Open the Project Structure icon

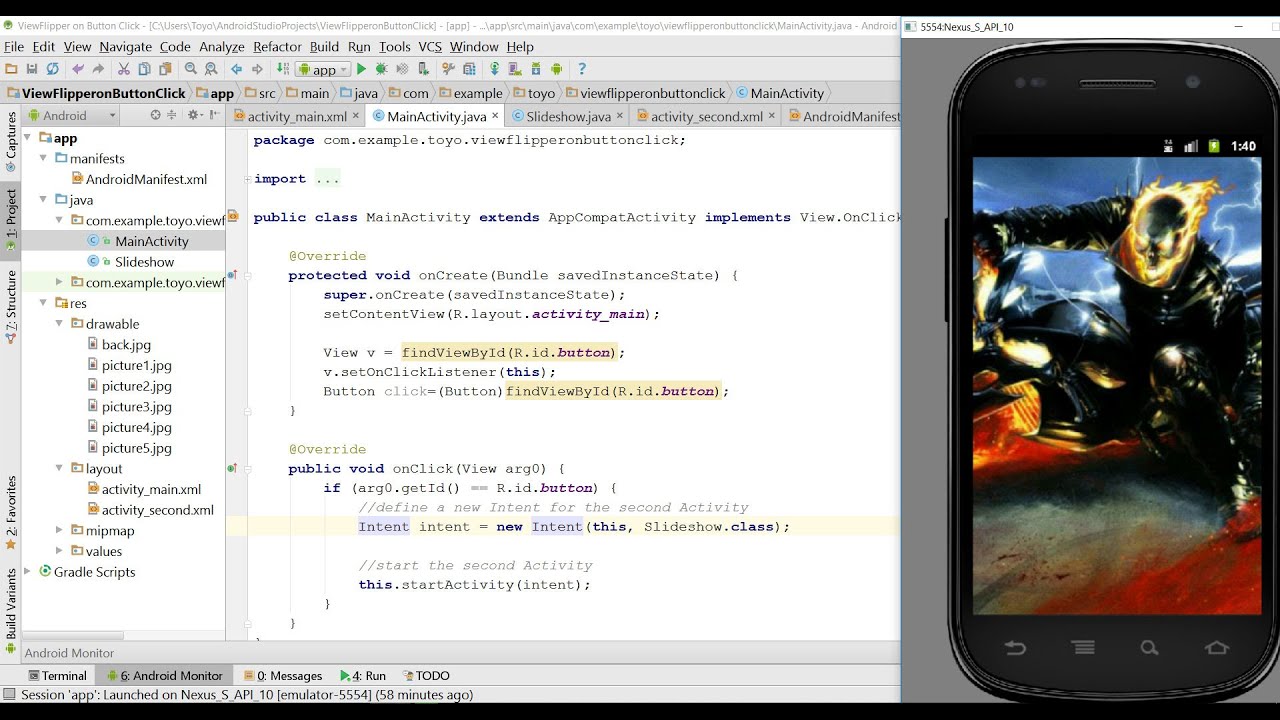click(468, 69)
